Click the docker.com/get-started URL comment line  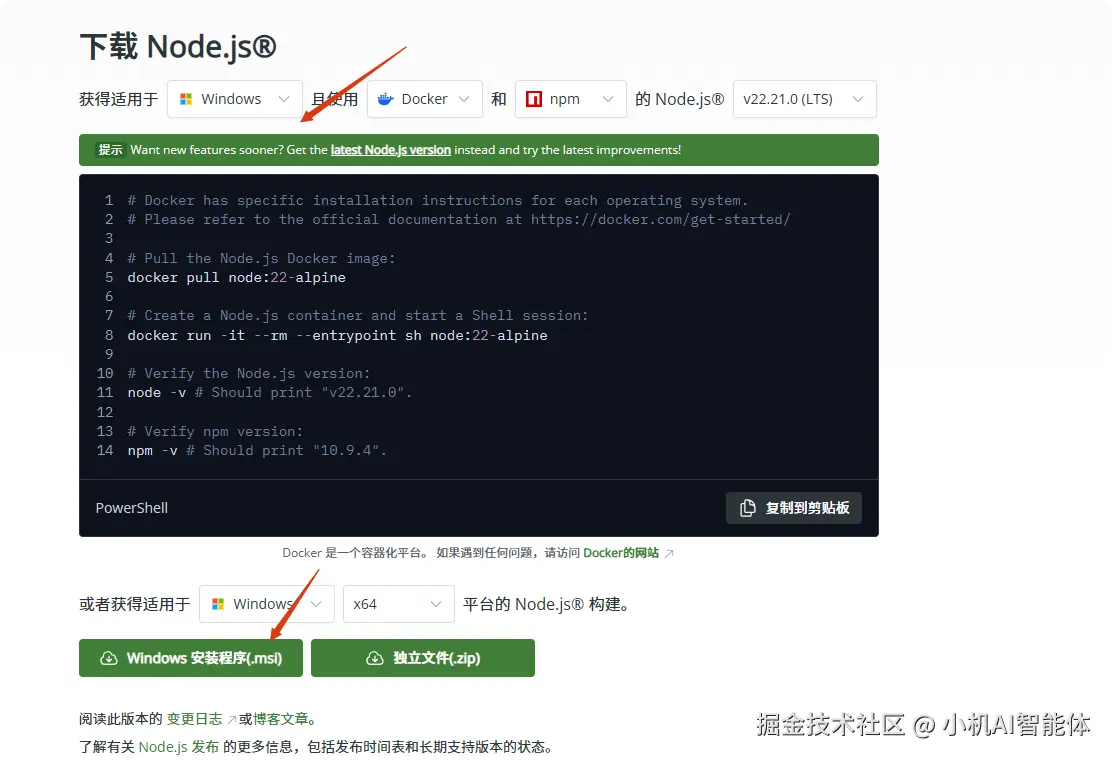459,219
